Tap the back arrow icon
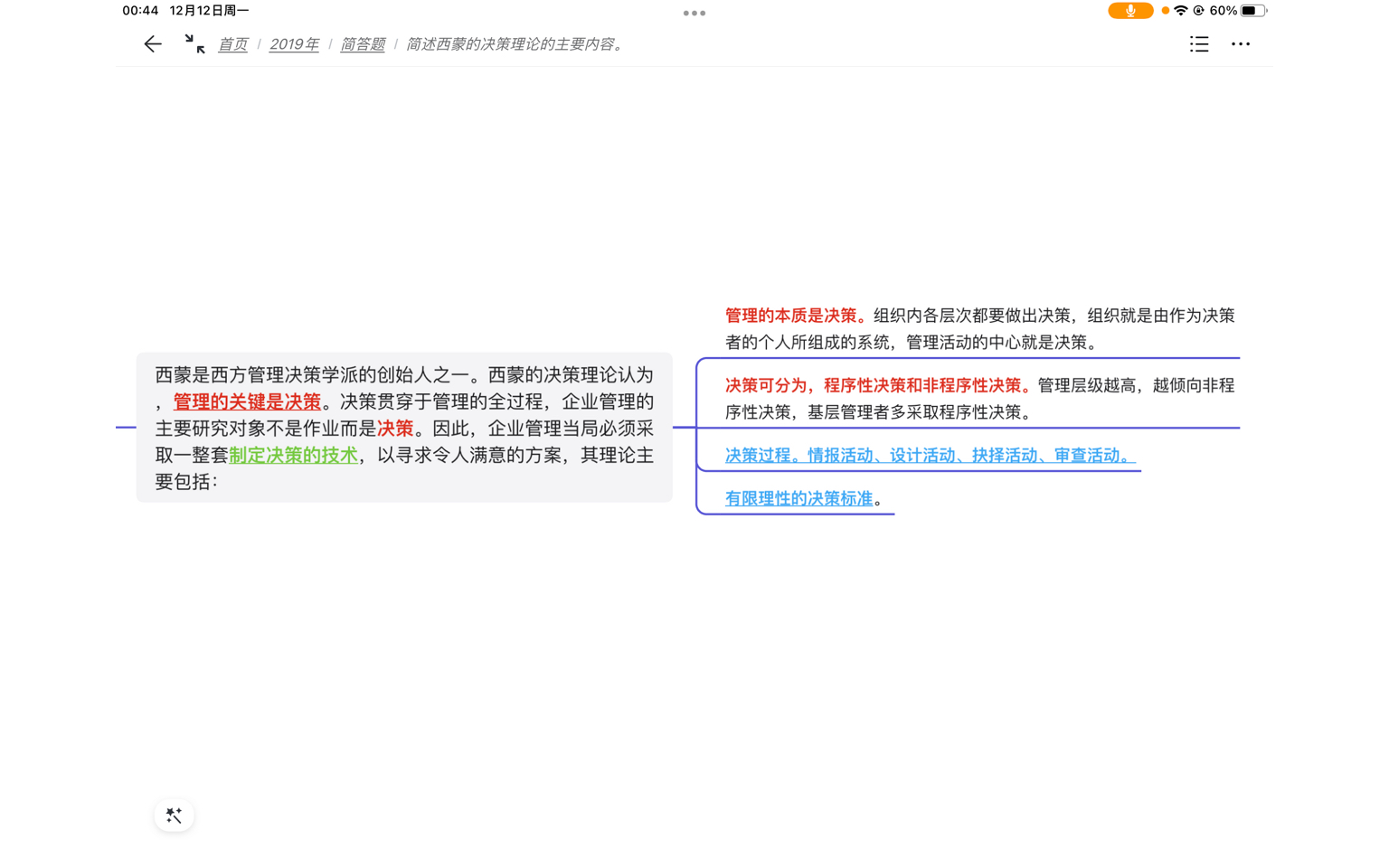Screen dimensions: 1389x868 click(153, 43)
